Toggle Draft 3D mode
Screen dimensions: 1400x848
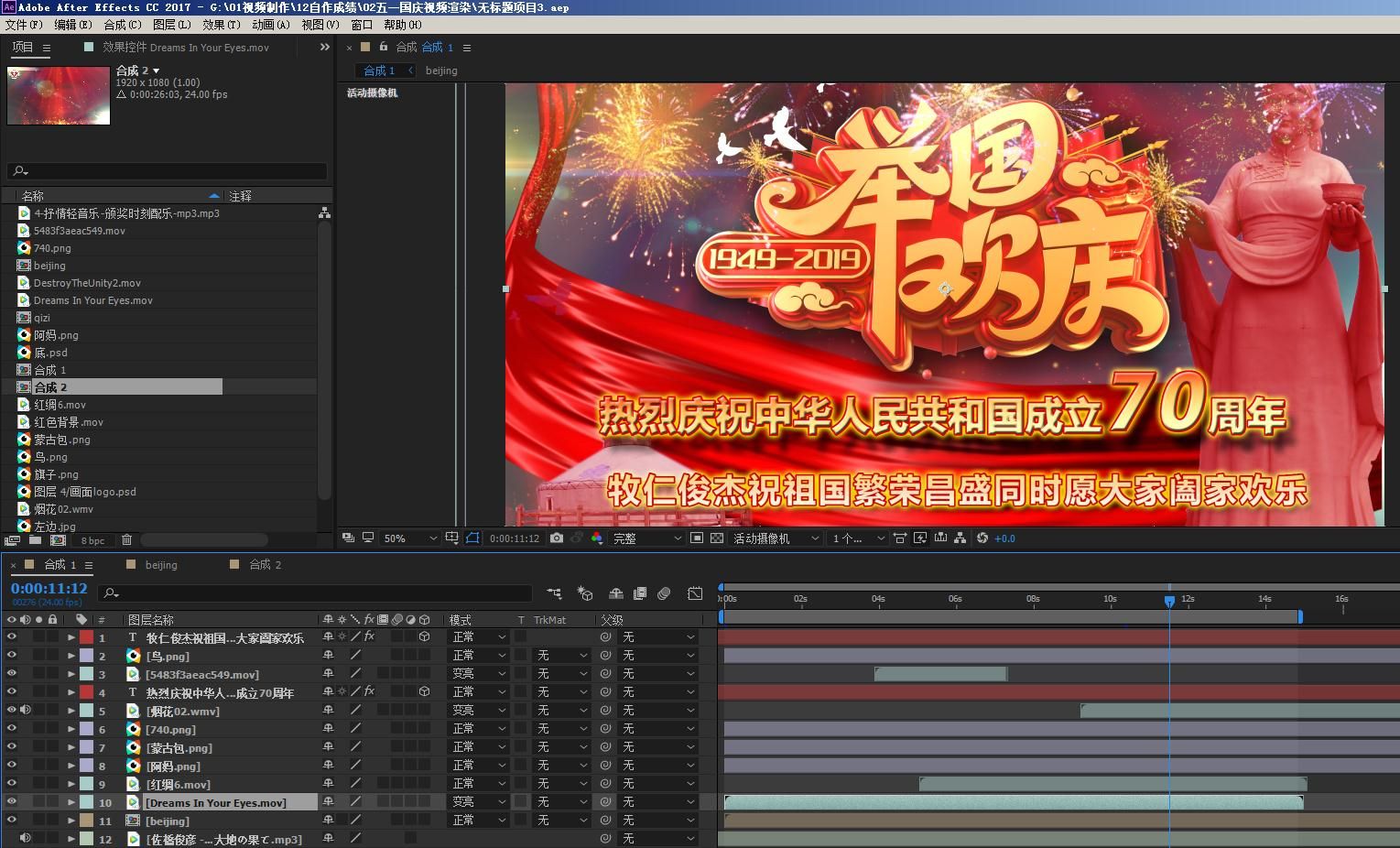[586, 593]
